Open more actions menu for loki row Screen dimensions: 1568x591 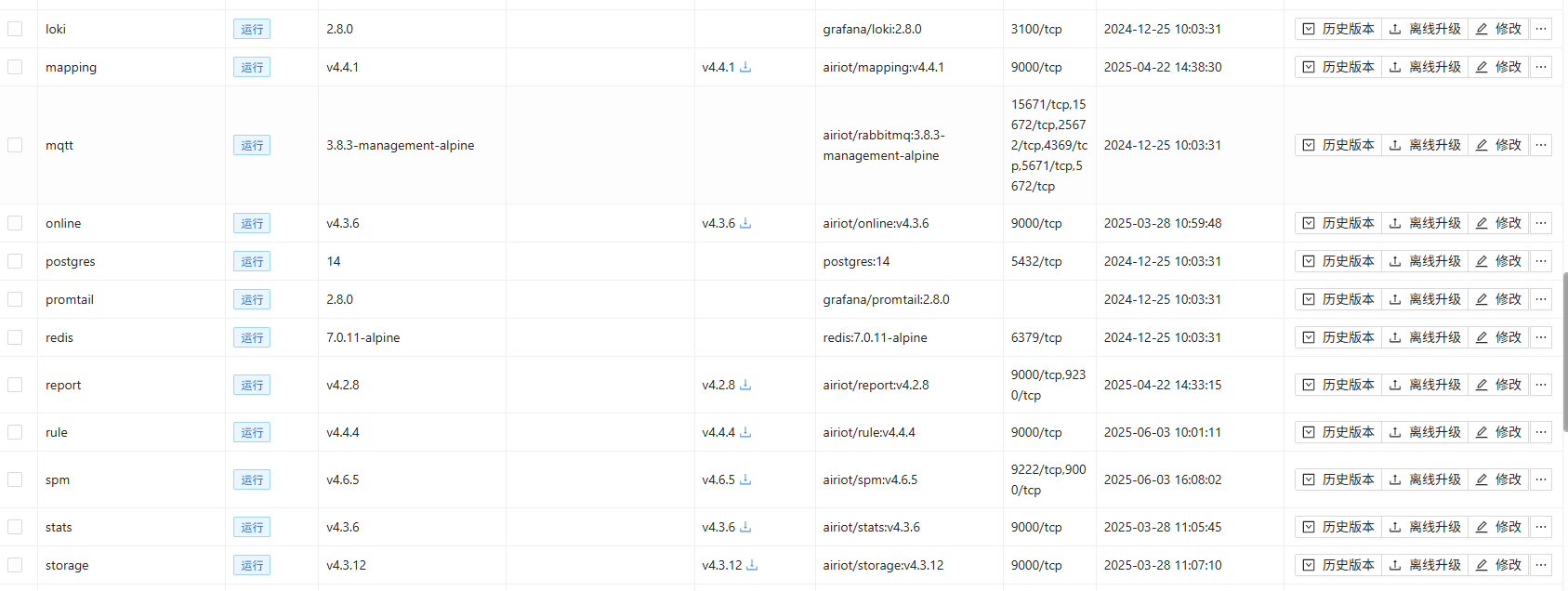pyautogui.click(x=1541, y=29)
